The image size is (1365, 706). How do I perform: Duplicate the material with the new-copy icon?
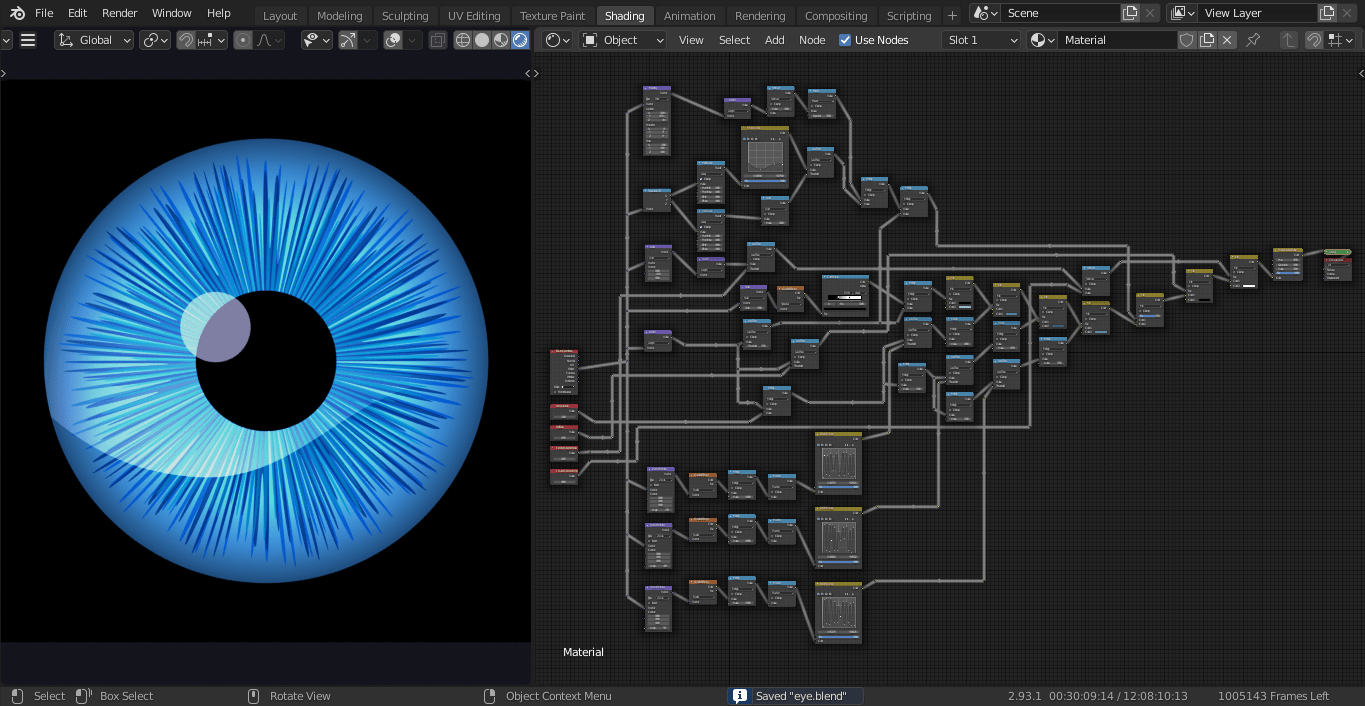(x=1207, y=40)
